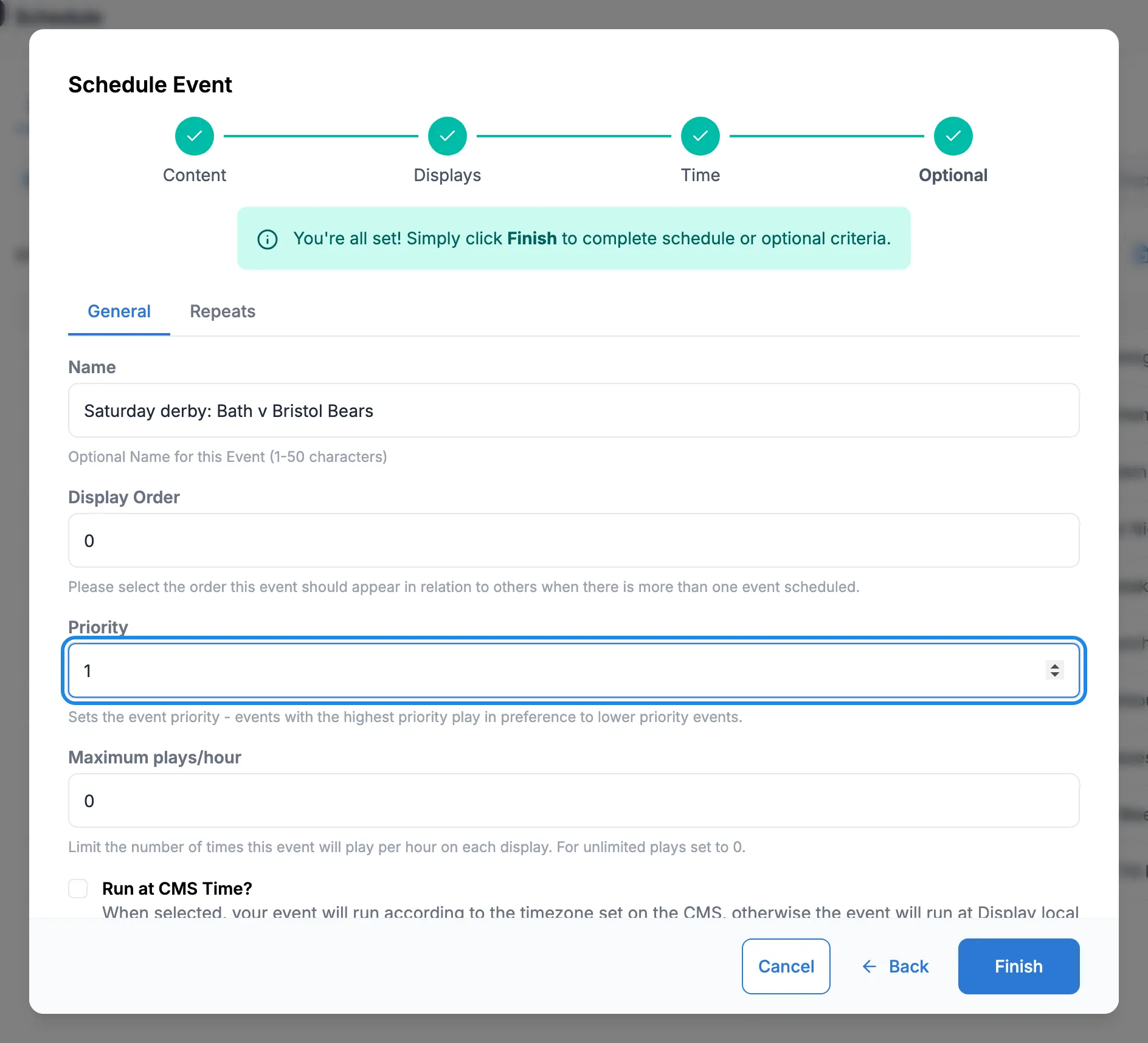Viewport: 1148px width, 1043px height.
Task: Click the Content step checkmark circle
Action: pyautogui.click(x=195, y=136)
